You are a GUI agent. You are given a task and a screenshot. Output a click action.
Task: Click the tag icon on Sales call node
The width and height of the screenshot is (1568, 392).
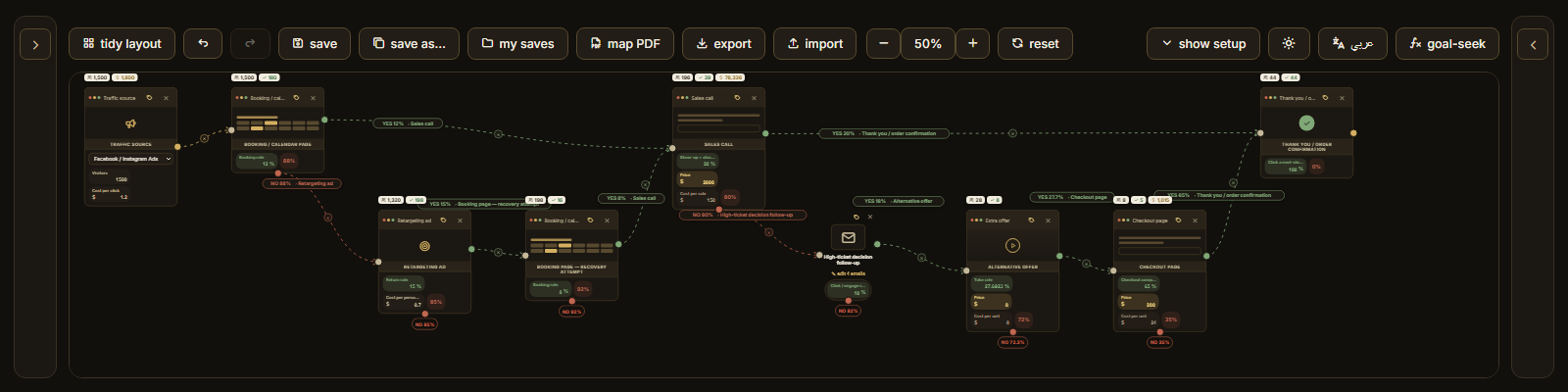[x=737, y=98]
